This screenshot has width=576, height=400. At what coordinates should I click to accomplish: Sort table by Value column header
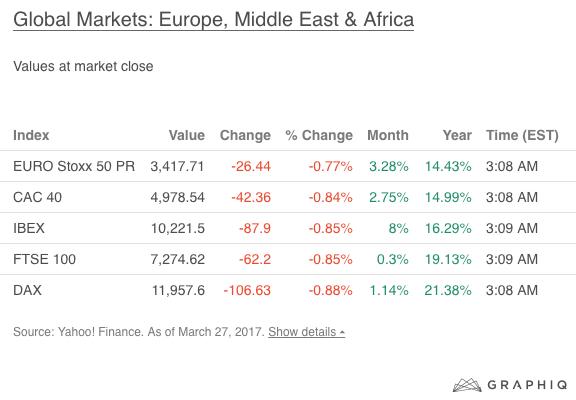187,135
